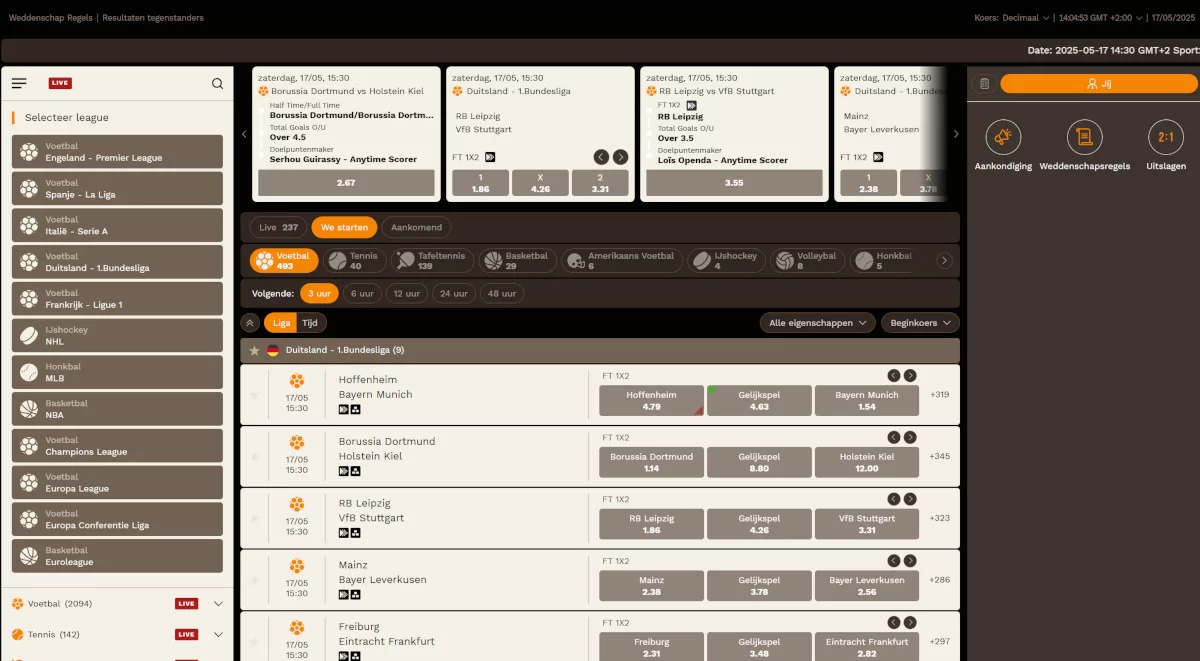The width and height of the screenshot is (1200, 661).
Task: Open Weddenschapsregels rules icon
Action: [x=1085, y=137]
